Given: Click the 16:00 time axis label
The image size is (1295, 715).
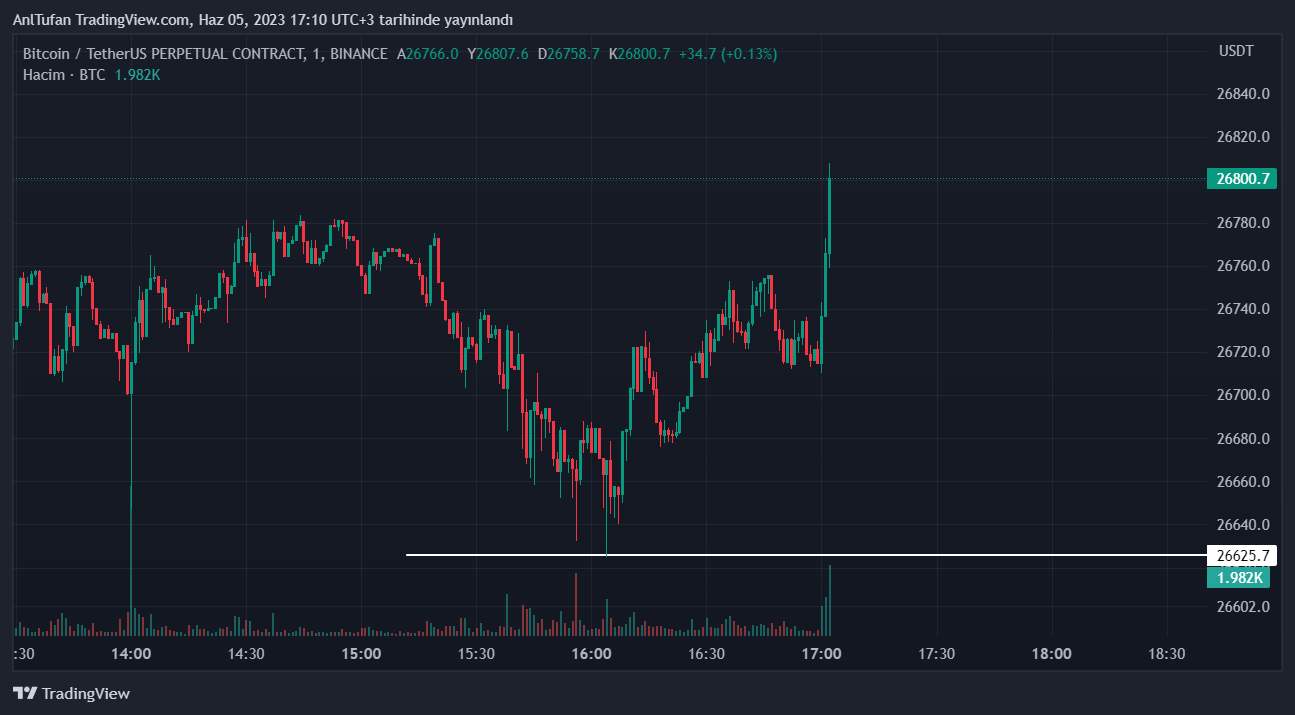Looking at the screenshot, I should pos(591,654).
